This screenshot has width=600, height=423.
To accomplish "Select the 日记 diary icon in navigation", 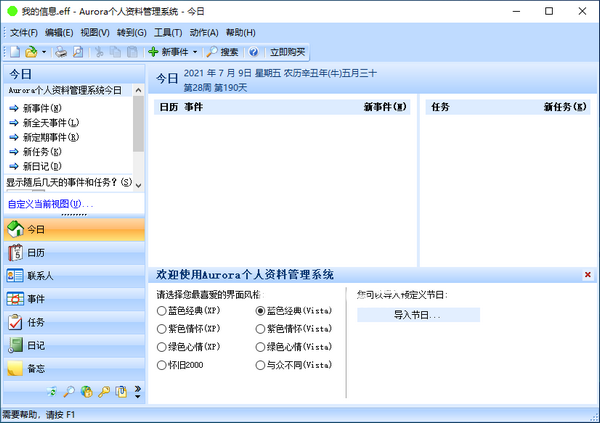I will click(15, 345).
